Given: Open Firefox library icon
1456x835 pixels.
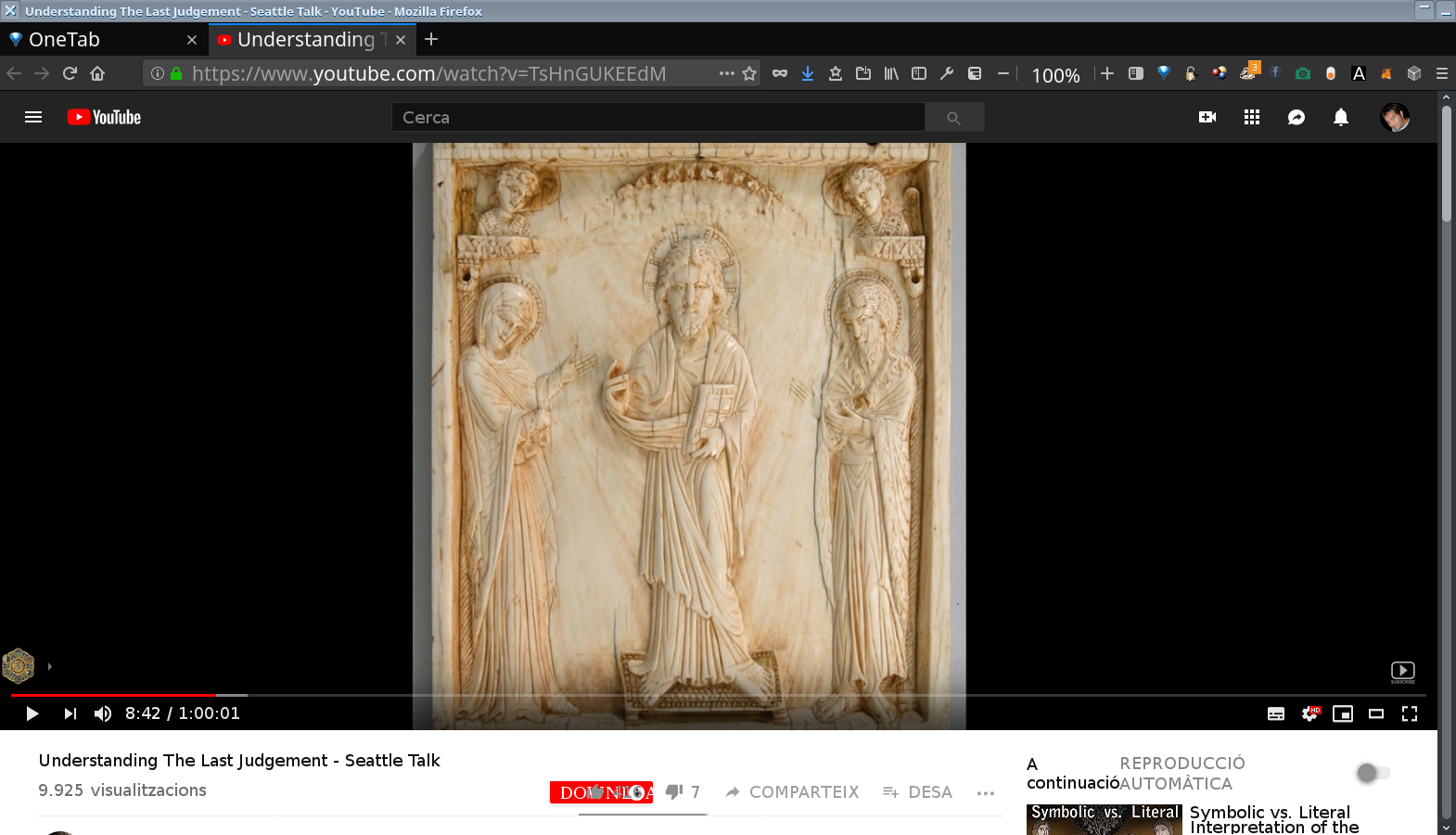Looking at the screenshot, I should [x=891, y=73].
